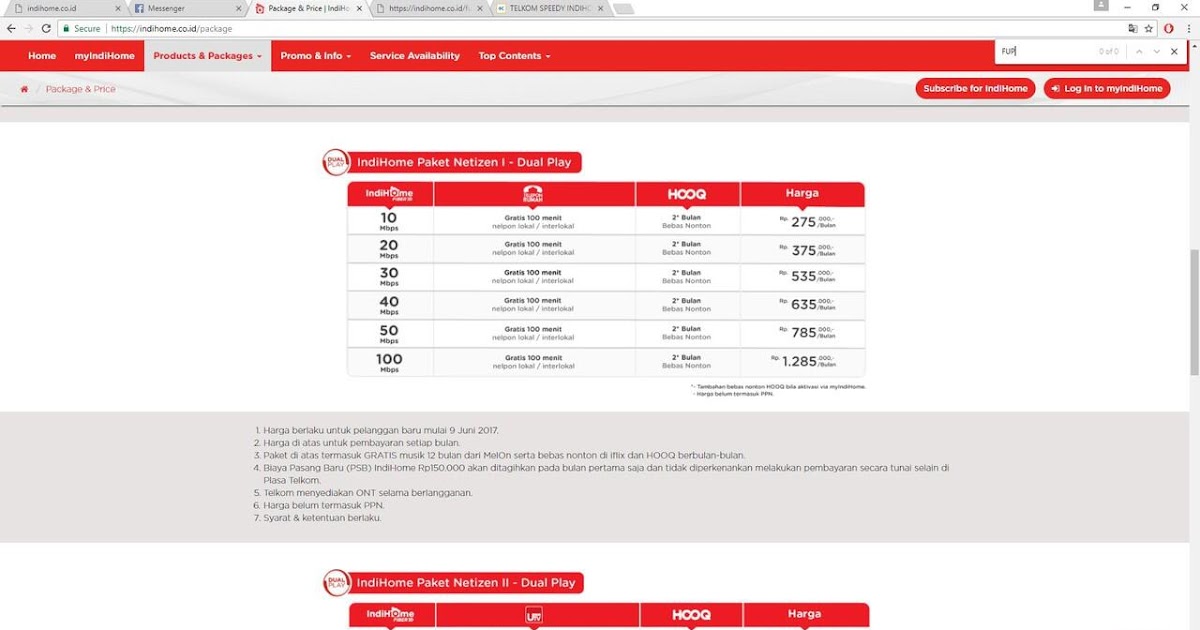Click the home icon in the breadcrumb

click(x=24, y=89)
